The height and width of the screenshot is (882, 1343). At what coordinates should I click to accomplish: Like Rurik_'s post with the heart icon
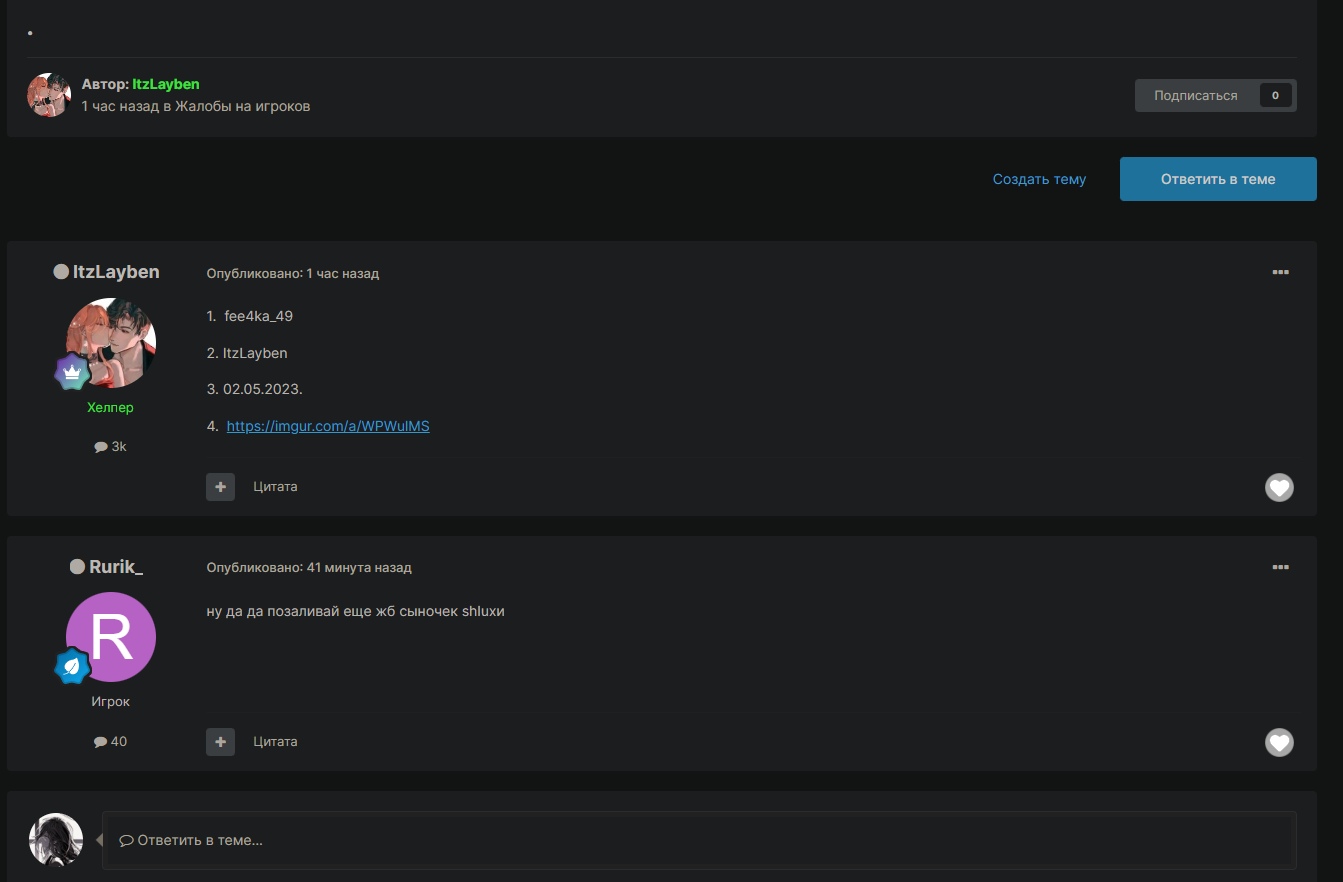[1279, 742]
